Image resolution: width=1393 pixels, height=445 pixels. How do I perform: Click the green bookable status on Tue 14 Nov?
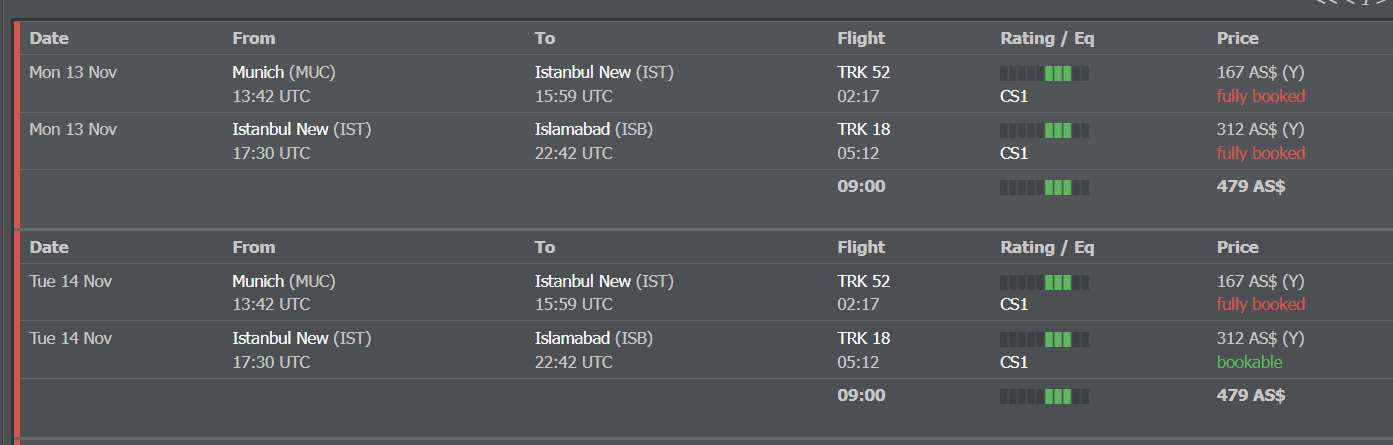coord(1249,362)
